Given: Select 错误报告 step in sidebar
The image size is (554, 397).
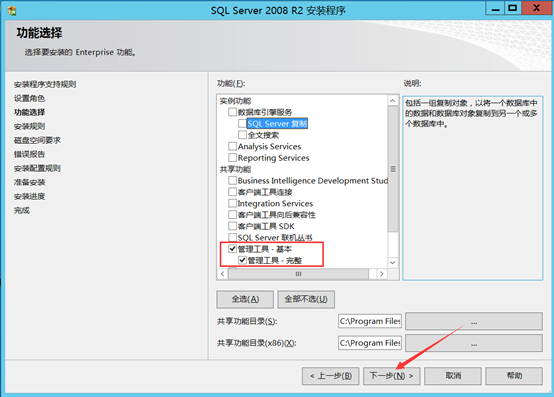Looking at the screenshot, I should coord(29,154).
